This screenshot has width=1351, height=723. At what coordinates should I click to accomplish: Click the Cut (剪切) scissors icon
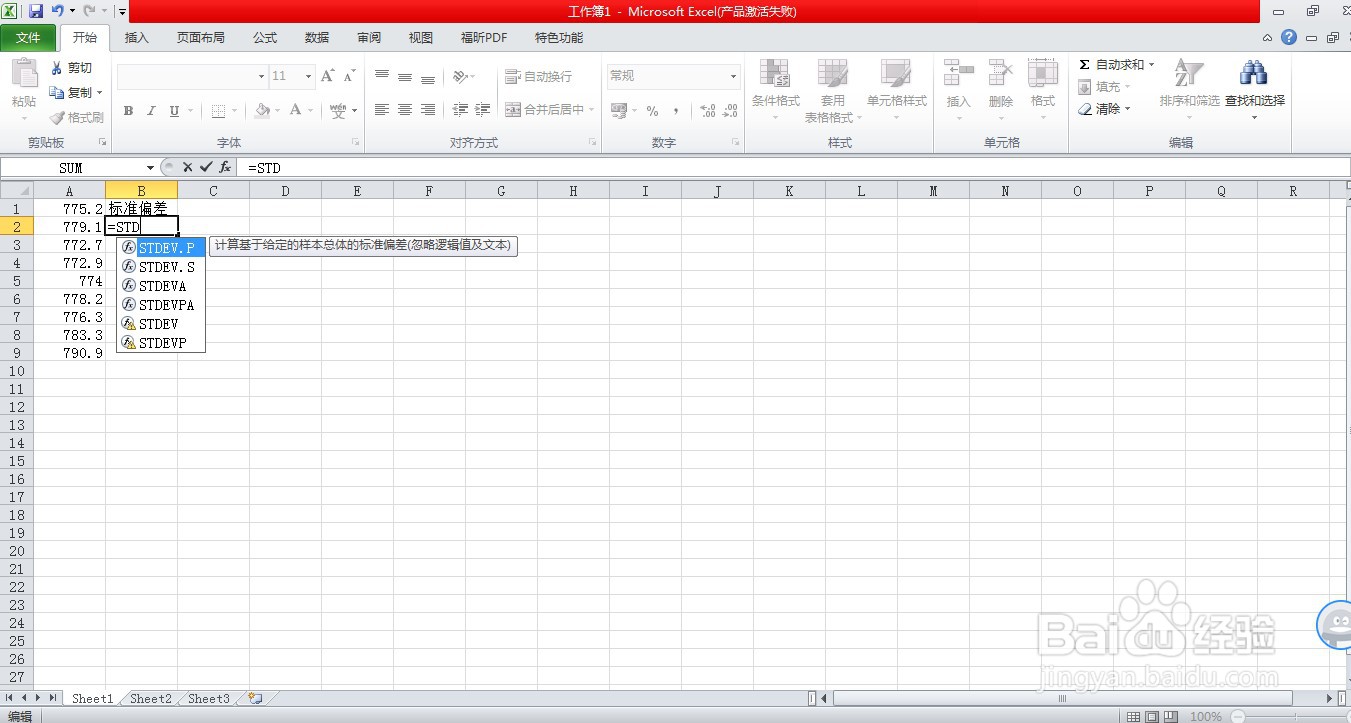tap(57, 68)
